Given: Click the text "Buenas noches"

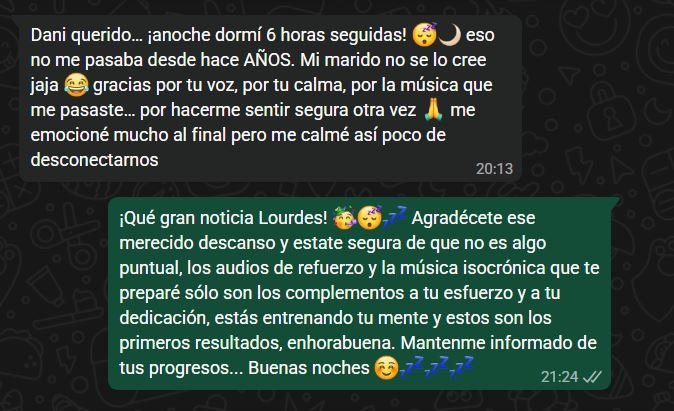Looking at the screenshot, I should (309, 368).
